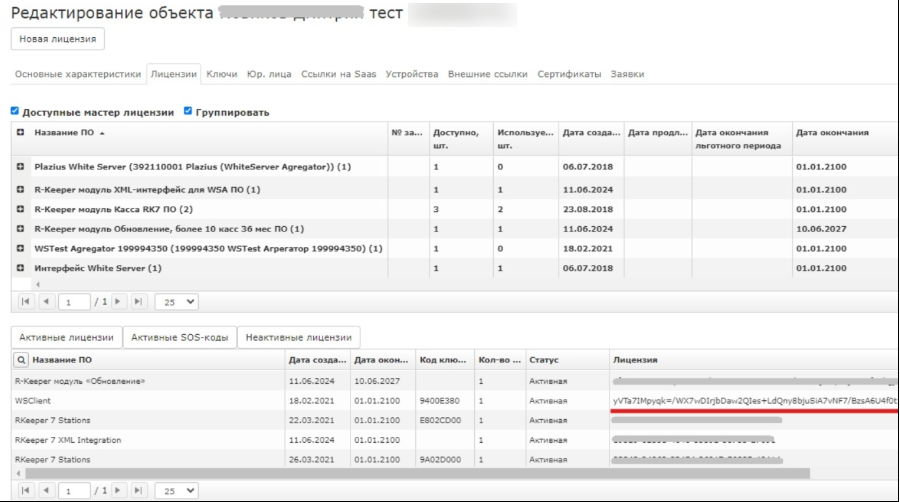900x502 pixels.
Task: Go to first page in lower grid pager
Action: pyautogui.click(x=25, y=490)
